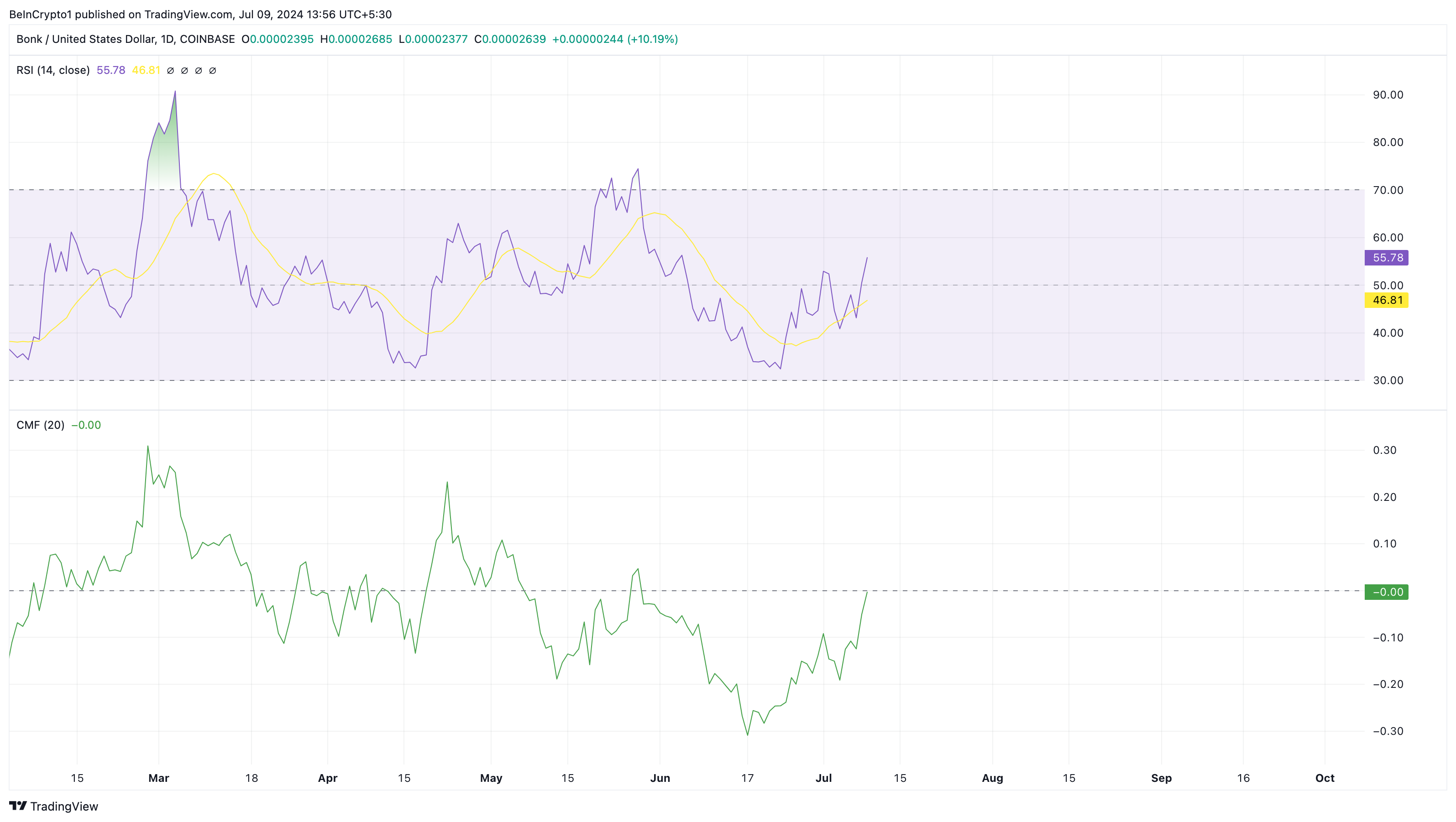Image resolution: width=1456 pixels, height=822 pixels.
Task: Click the green −0.00 CMF price tag
Action: point(1386,592)
